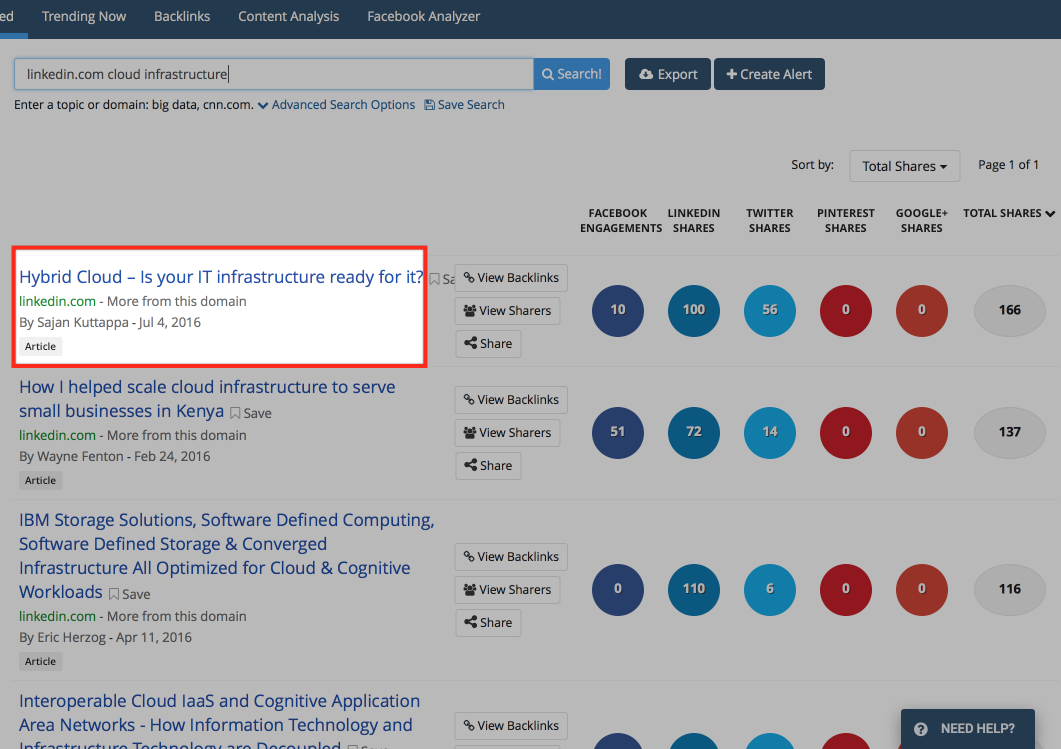This screenshot has width=1061, height=749.
Task: Click the Article tag under Hybrid Cloud
Action: click(41, 346)
